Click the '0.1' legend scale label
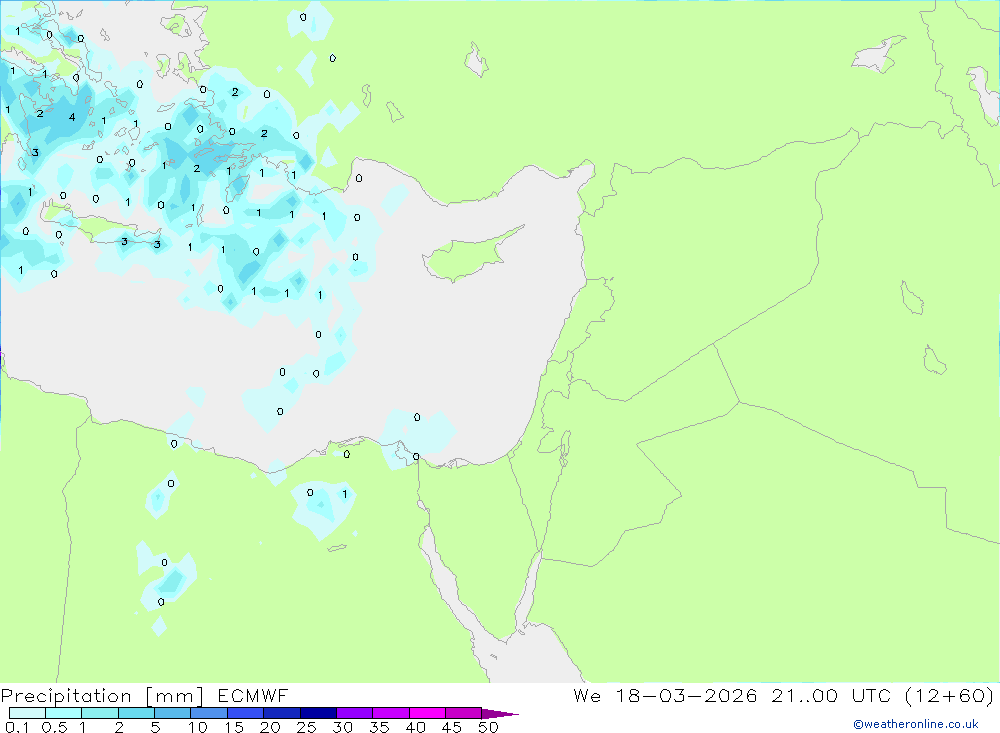The image size is (1000, 733). [17, 727]
